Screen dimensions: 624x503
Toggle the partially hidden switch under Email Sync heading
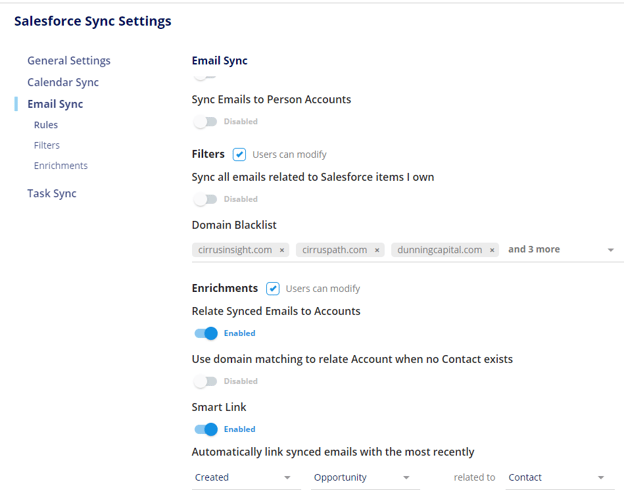(205, 76)
